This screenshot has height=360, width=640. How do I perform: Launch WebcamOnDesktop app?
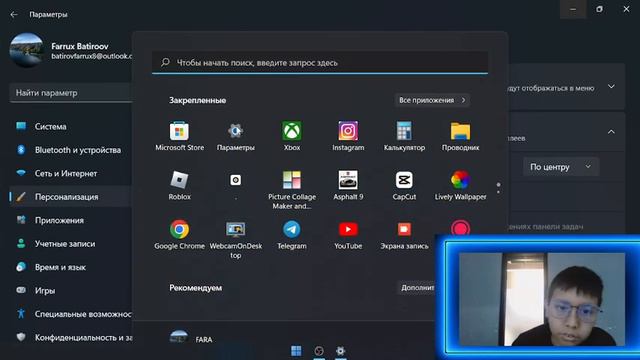[x=236, y=240]
